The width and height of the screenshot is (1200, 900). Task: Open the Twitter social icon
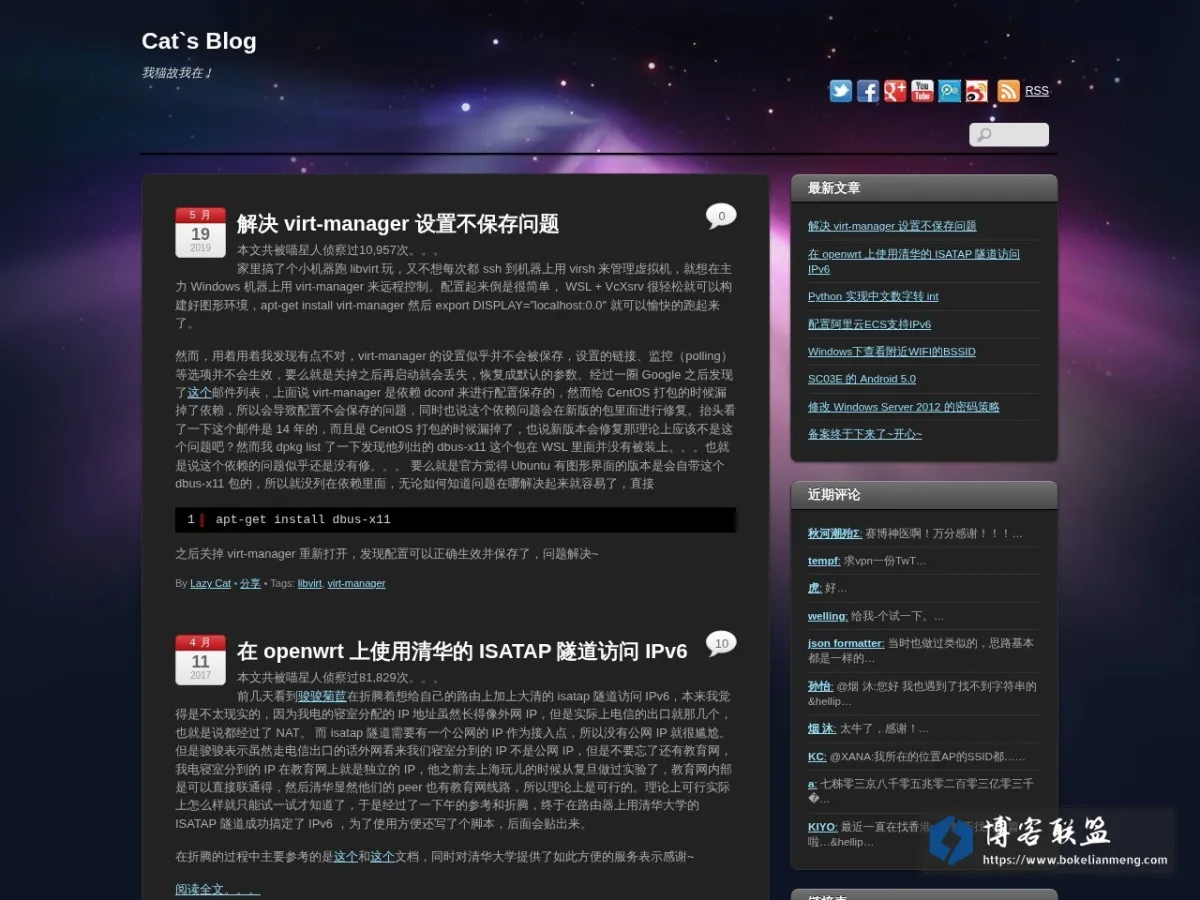pyautogui.click(x=841, y=91)
